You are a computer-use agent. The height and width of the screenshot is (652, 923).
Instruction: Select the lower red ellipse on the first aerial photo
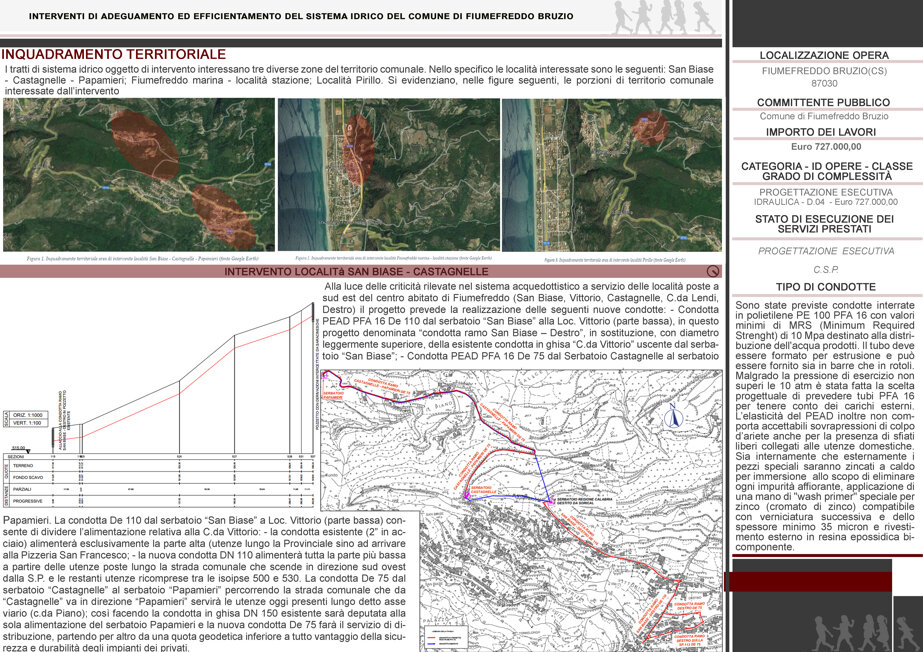(x=224, y=215)
